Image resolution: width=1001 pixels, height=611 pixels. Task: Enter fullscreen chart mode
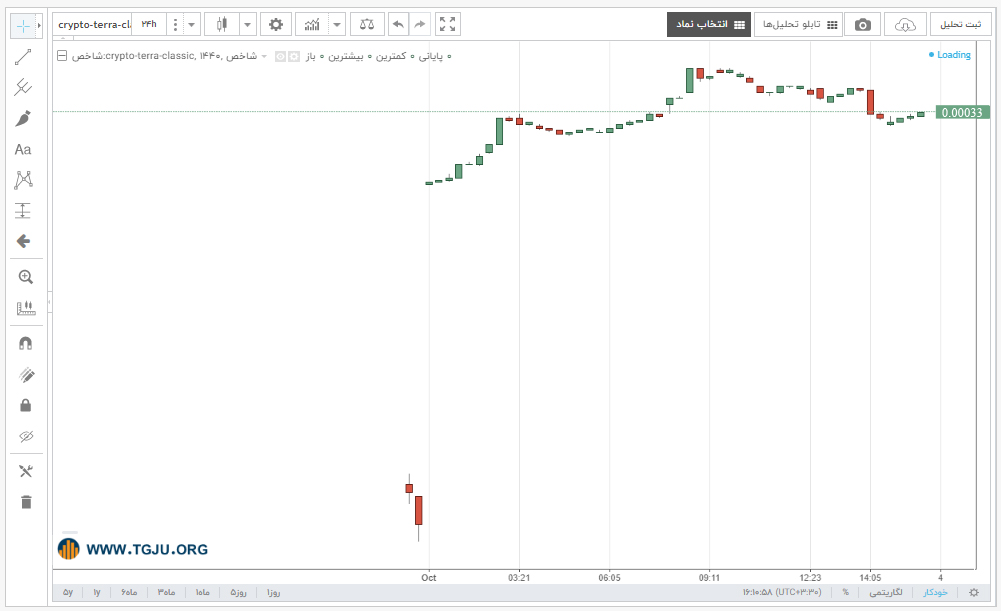tap(448, 25)
